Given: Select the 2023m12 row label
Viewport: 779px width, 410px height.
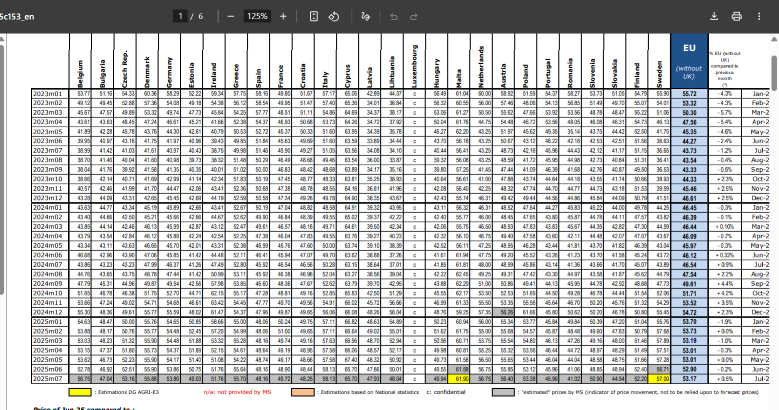Looking at the screenshot, I should 50,198.
